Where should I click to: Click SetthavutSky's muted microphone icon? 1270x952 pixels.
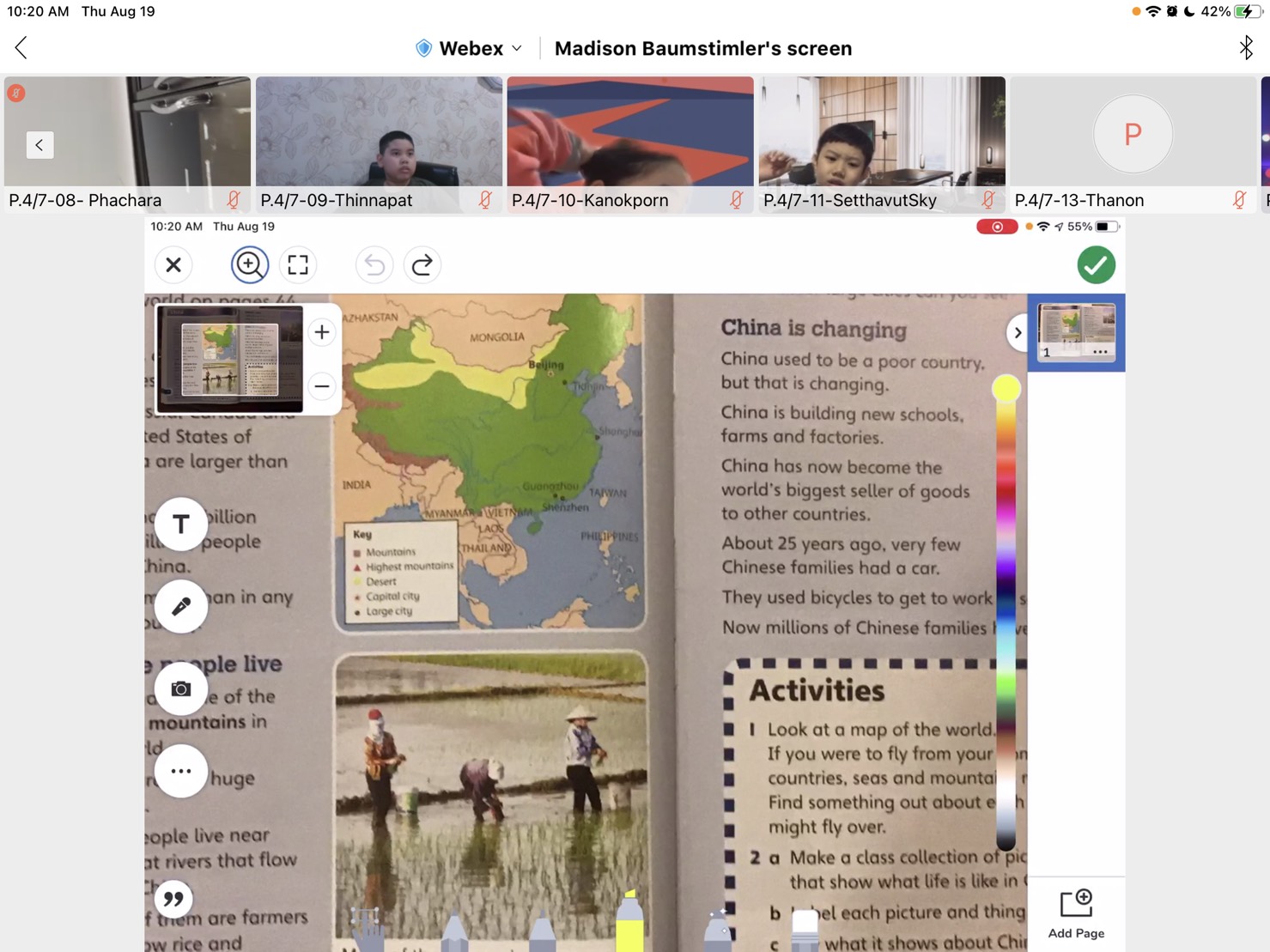987,200
